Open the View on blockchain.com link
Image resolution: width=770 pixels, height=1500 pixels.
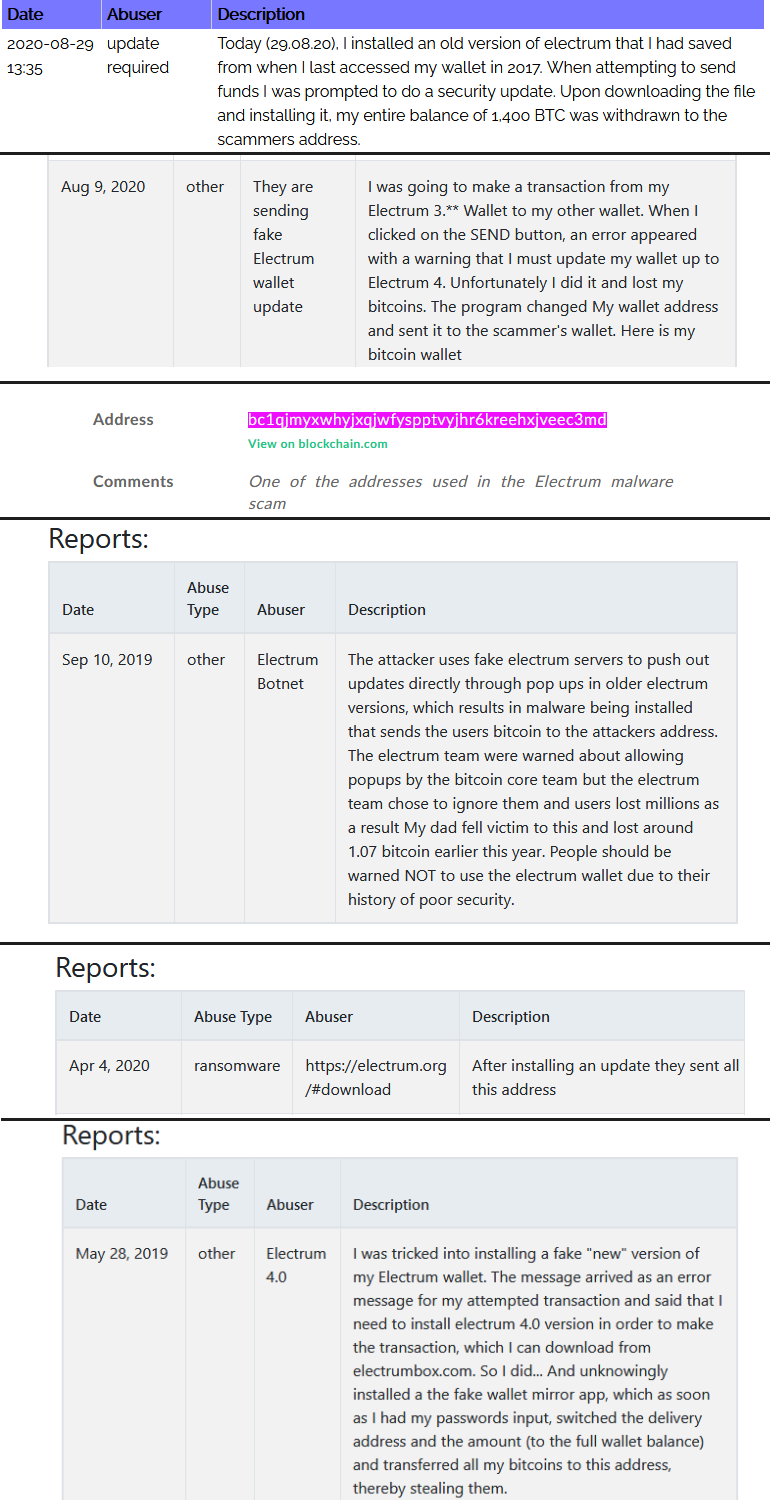click(x=317, y=444)
